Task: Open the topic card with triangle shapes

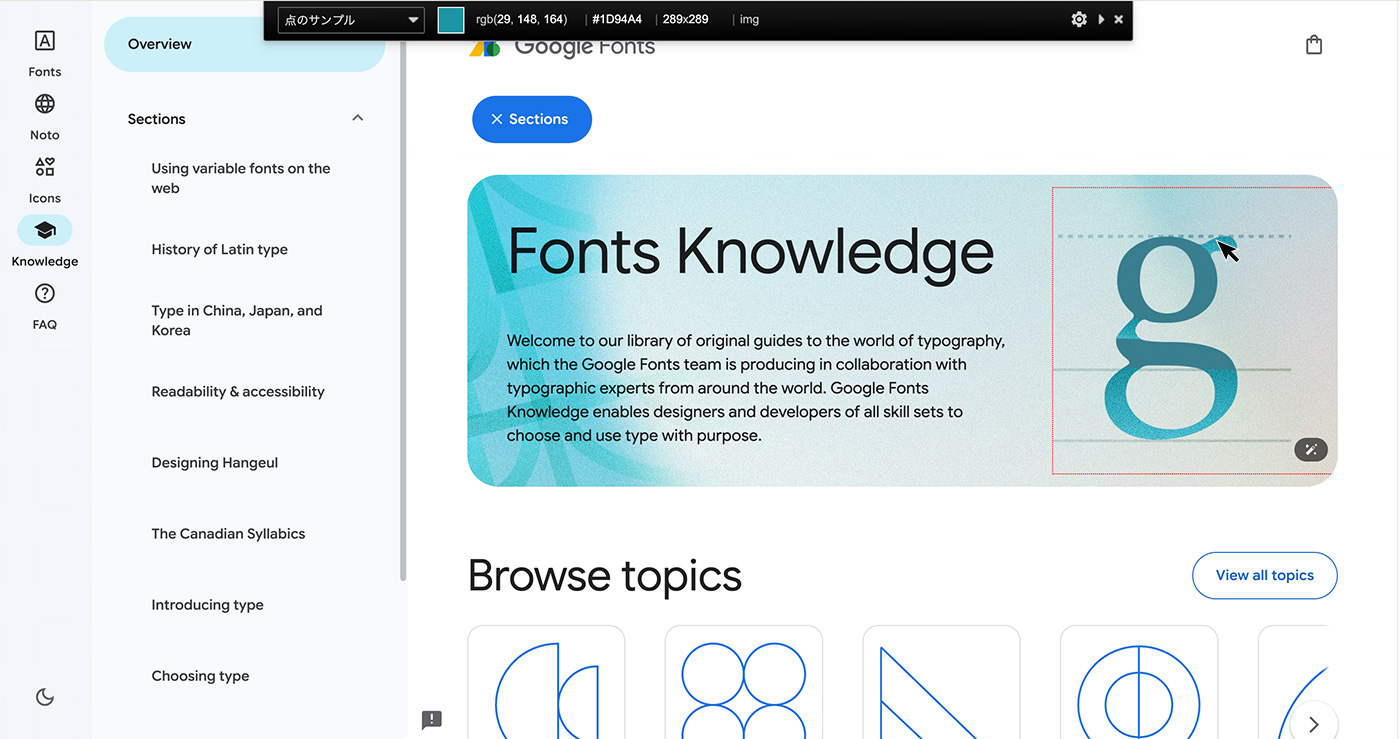Action: click(941, 682)
